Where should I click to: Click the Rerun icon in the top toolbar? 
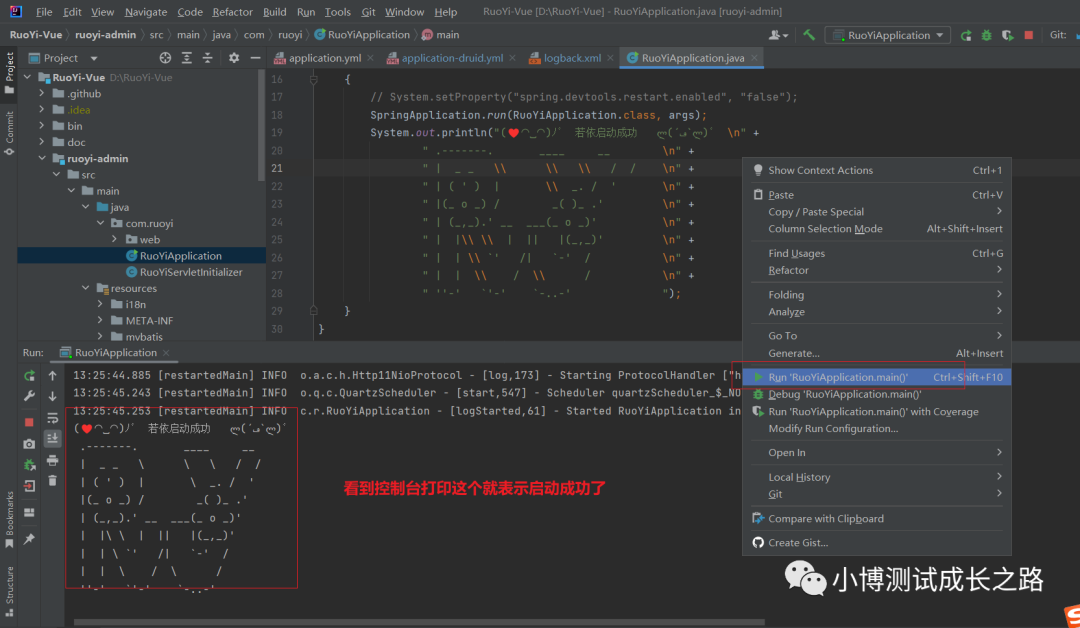[966, 35]
